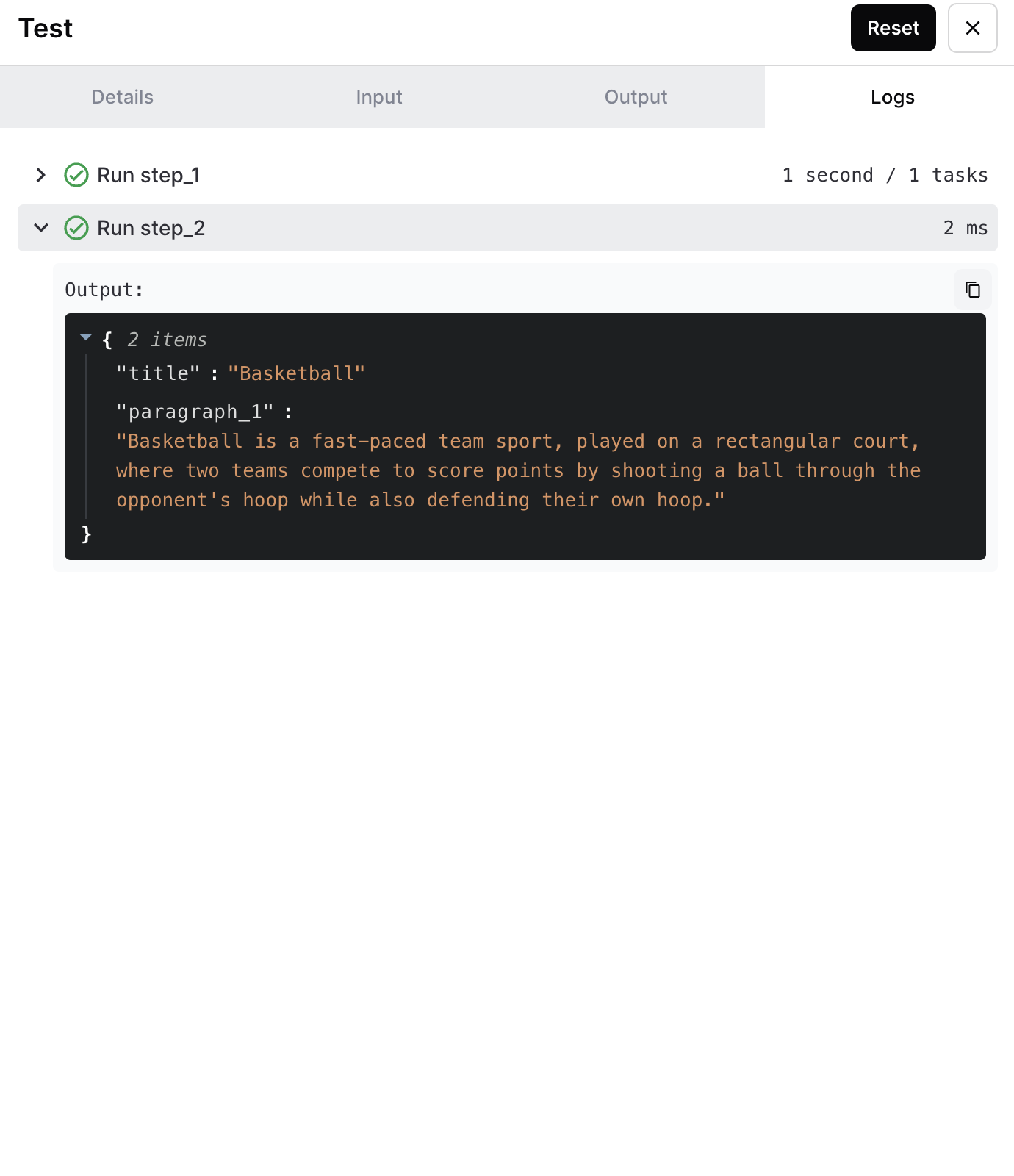Click the green checkmark next to Run step_2

76,228
